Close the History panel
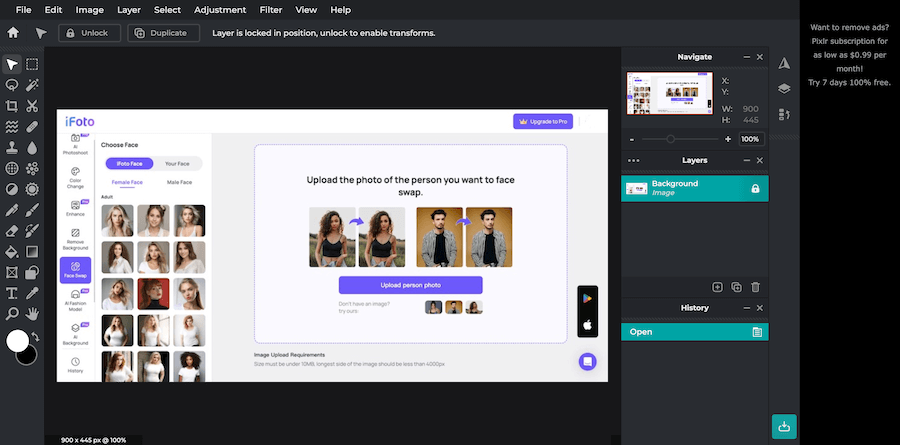 point(760,308)
